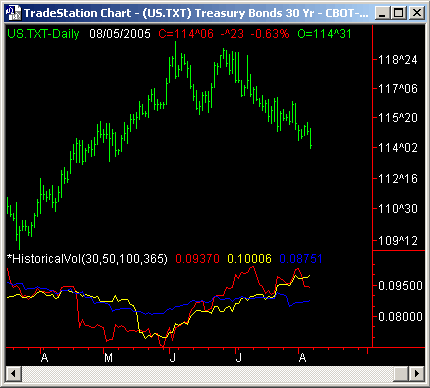Click volatility axis label 0.09500
The width and height of the screenshot is (430, 388).
point(400,286)
